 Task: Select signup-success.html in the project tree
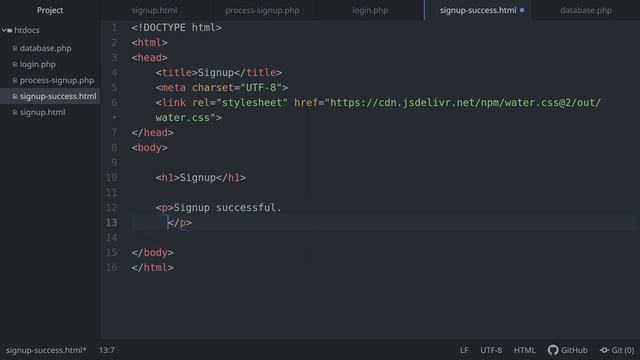tap(58, 96)
